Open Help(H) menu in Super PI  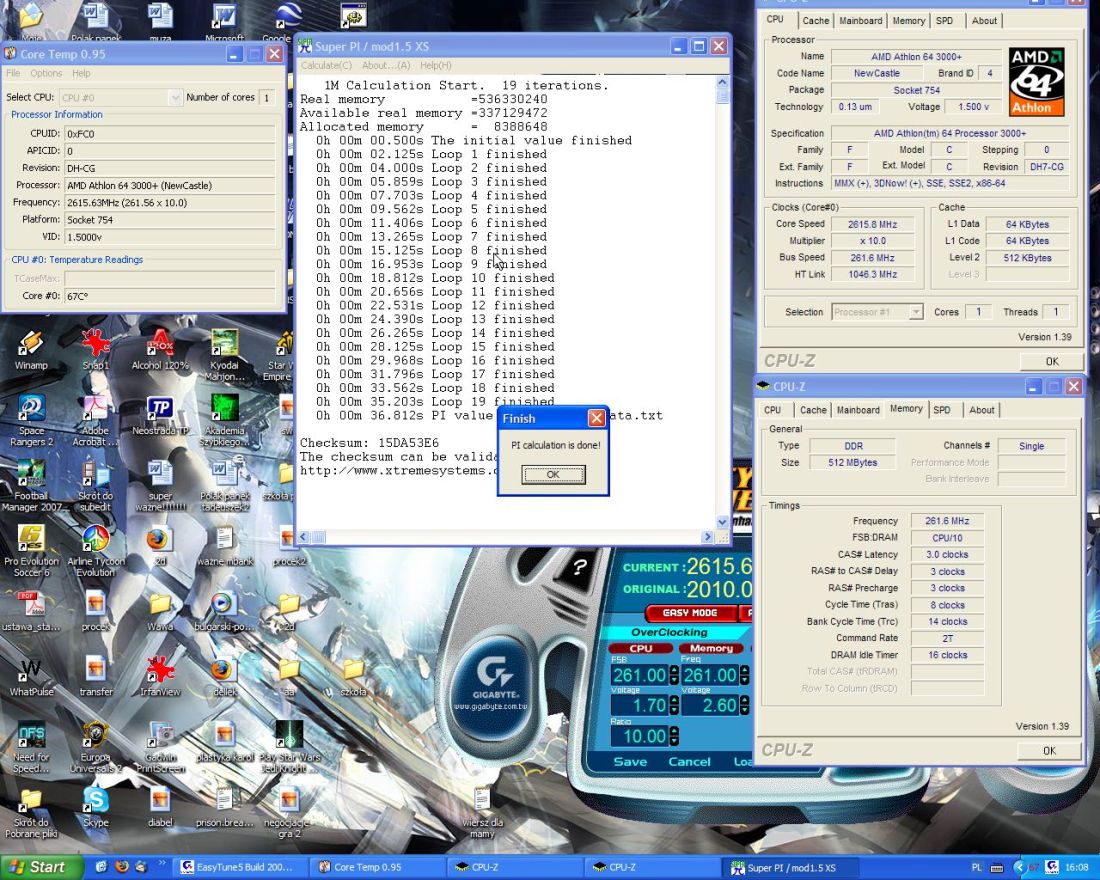click(436, 65)
